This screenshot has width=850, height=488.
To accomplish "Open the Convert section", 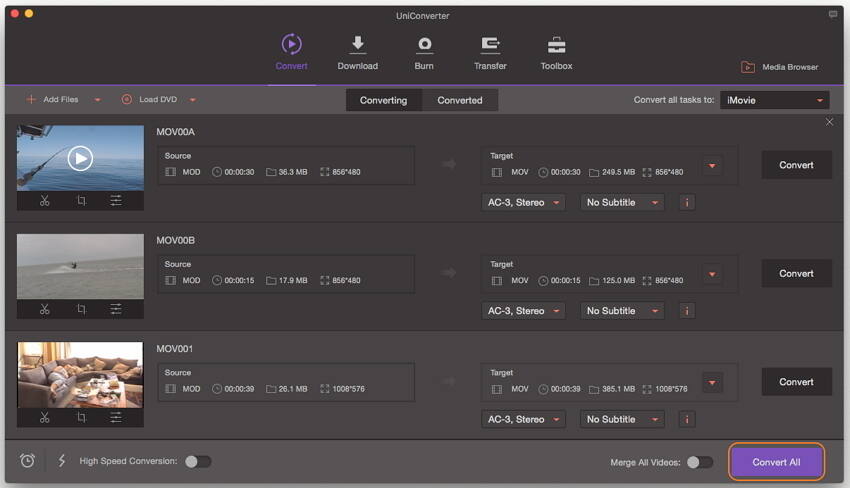I will [291, 52].
